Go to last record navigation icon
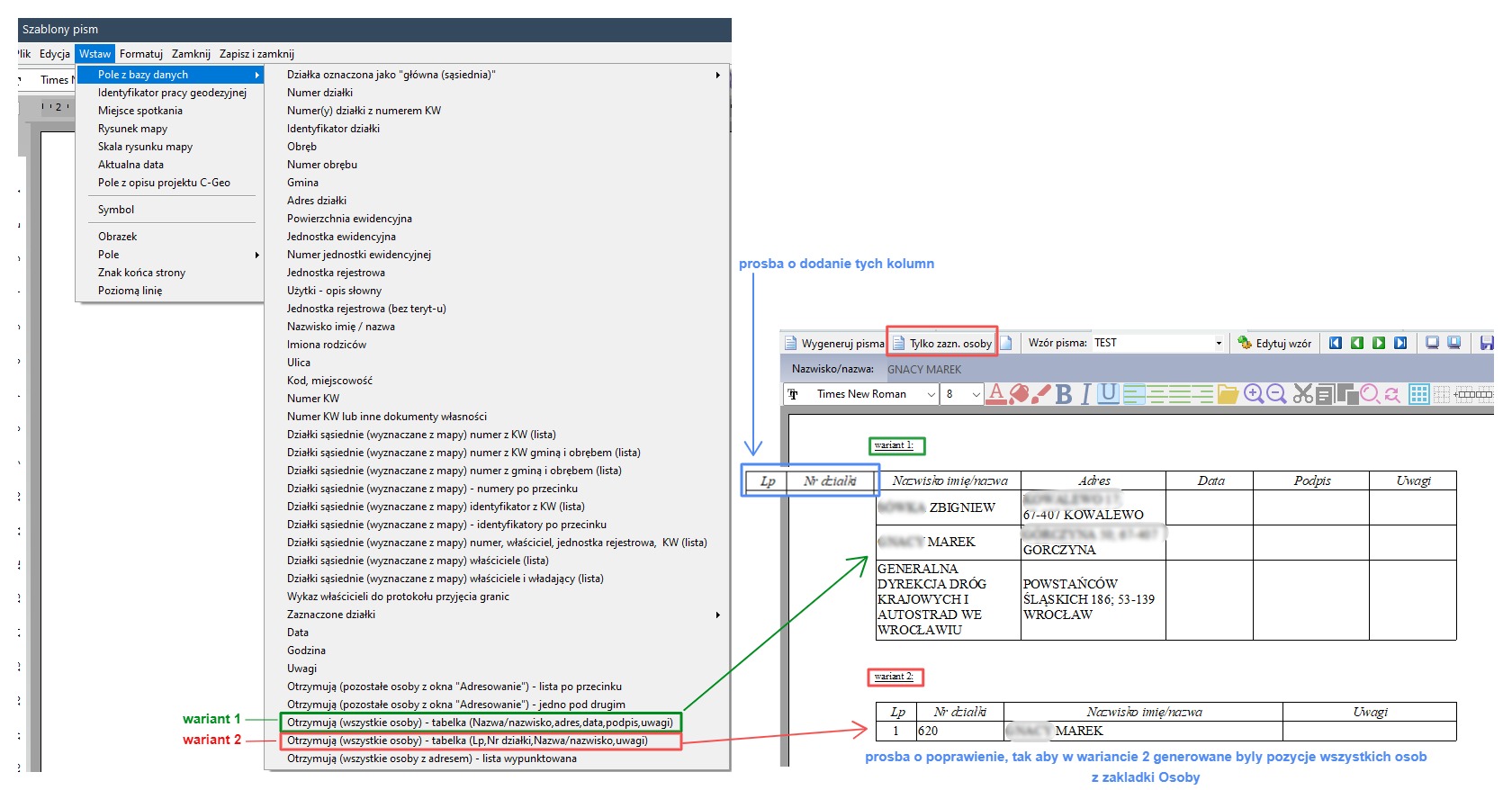Viewport: 1512px width, 790px height. (x=1400, y=343)
